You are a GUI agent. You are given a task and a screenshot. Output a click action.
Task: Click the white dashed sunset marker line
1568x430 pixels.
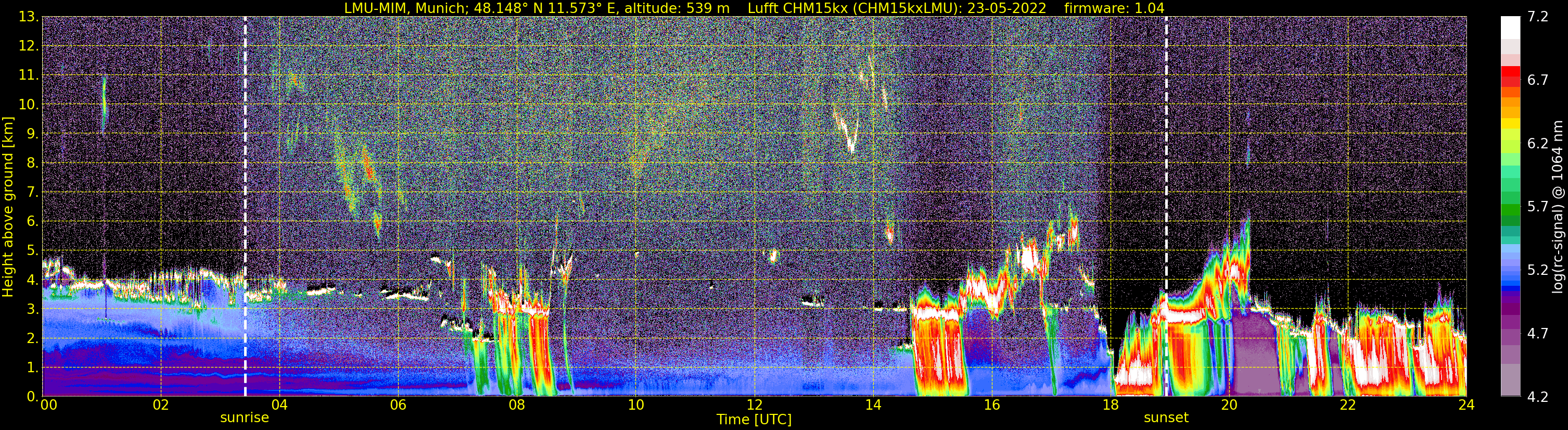pyautogui.click(x=1166, y=207)
